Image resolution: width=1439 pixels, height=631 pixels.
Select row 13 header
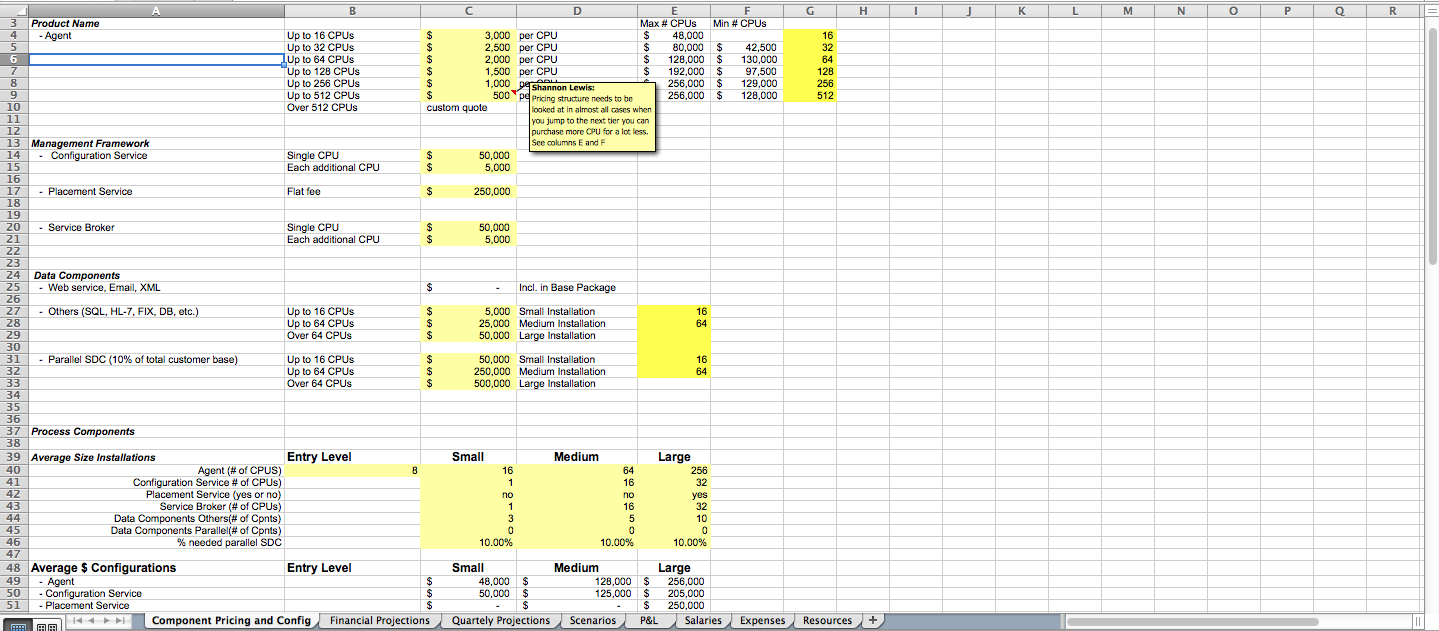coord(14,143)
